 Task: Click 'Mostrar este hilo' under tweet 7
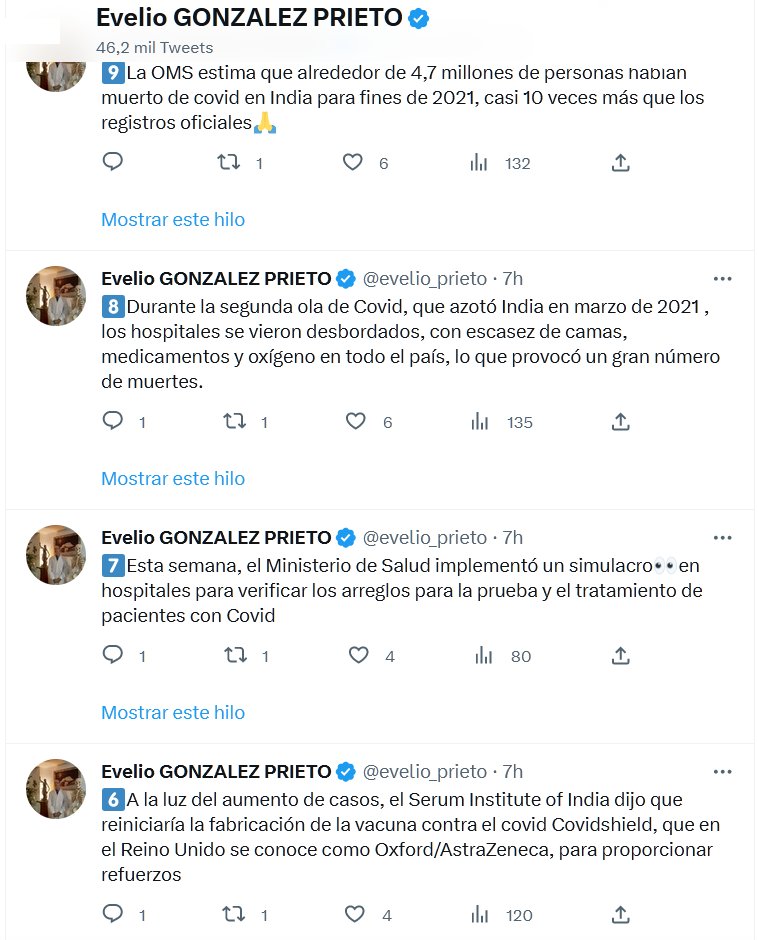pyautogui.click(x=173, y=712)
